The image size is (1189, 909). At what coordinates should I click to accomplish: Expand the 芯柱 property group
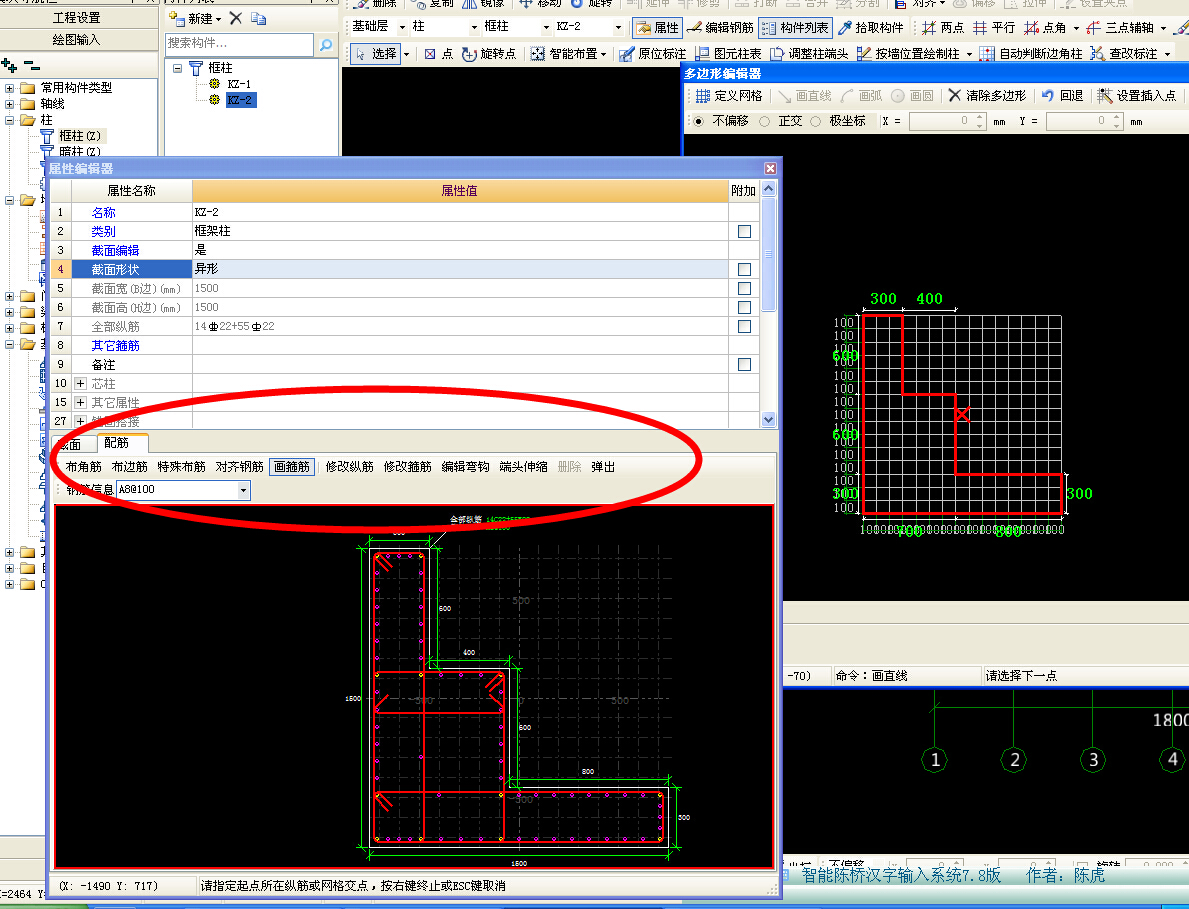click(80, 384)
